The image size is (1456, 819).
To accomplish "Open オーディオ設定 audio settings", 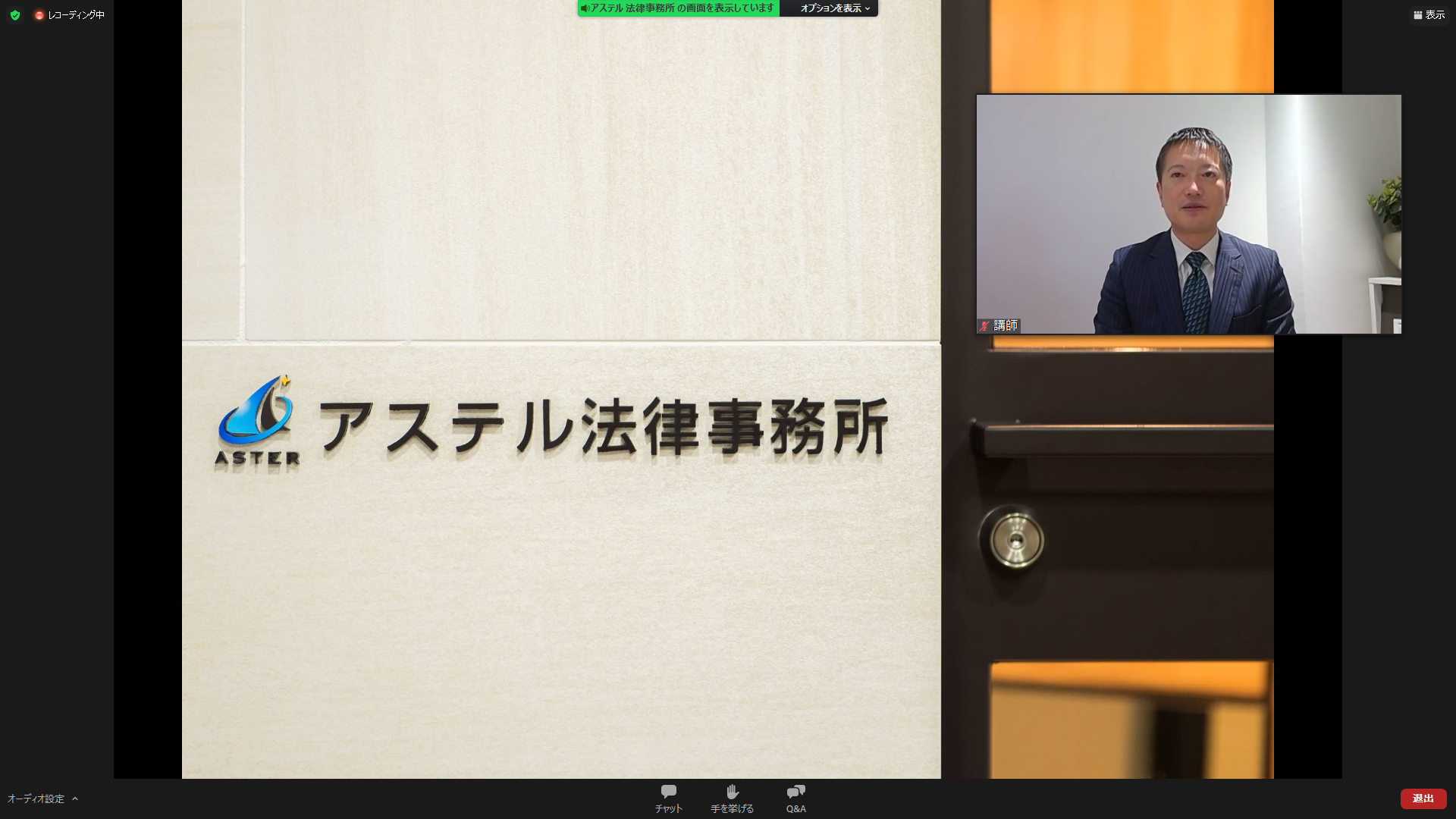I will tap(36, 799).
